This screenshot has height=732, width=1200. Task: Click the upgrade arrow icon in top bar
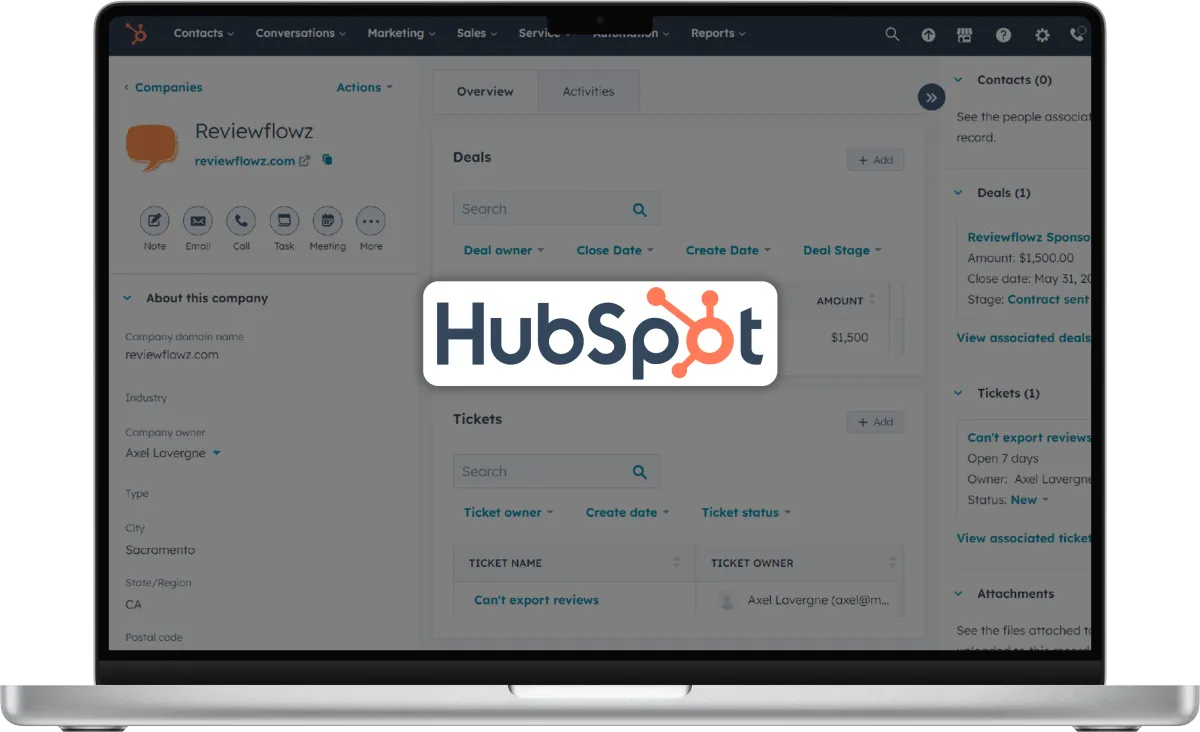click(x=928, y=35)
